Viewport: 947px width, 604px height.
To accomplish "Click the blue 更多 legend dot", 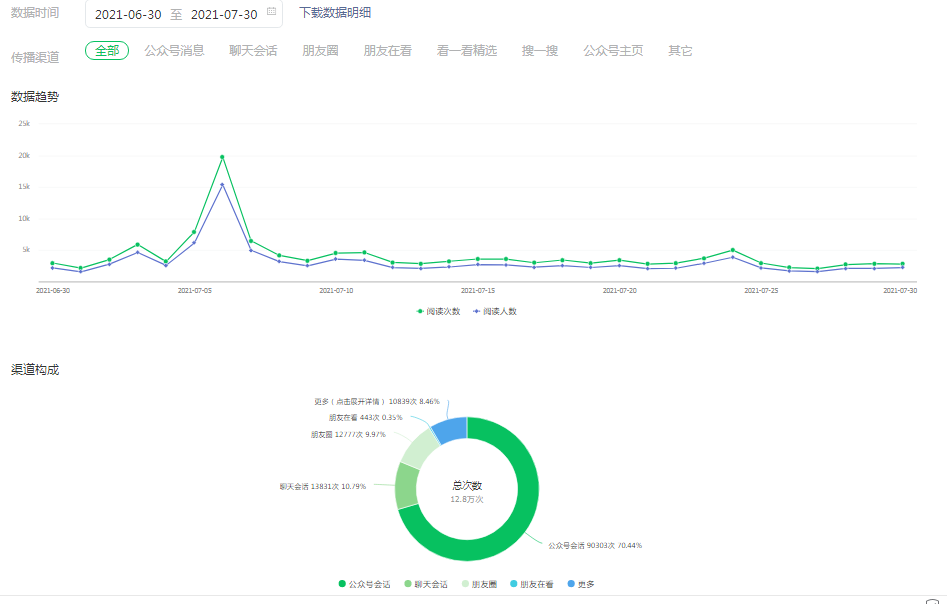I will 571,584.
